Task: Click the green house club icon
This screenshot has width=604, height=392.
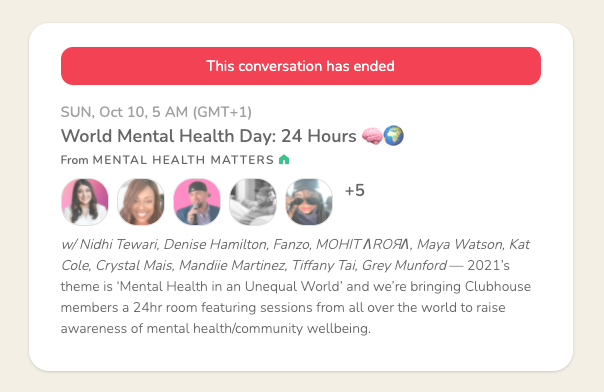Action: tap(284, 159)
